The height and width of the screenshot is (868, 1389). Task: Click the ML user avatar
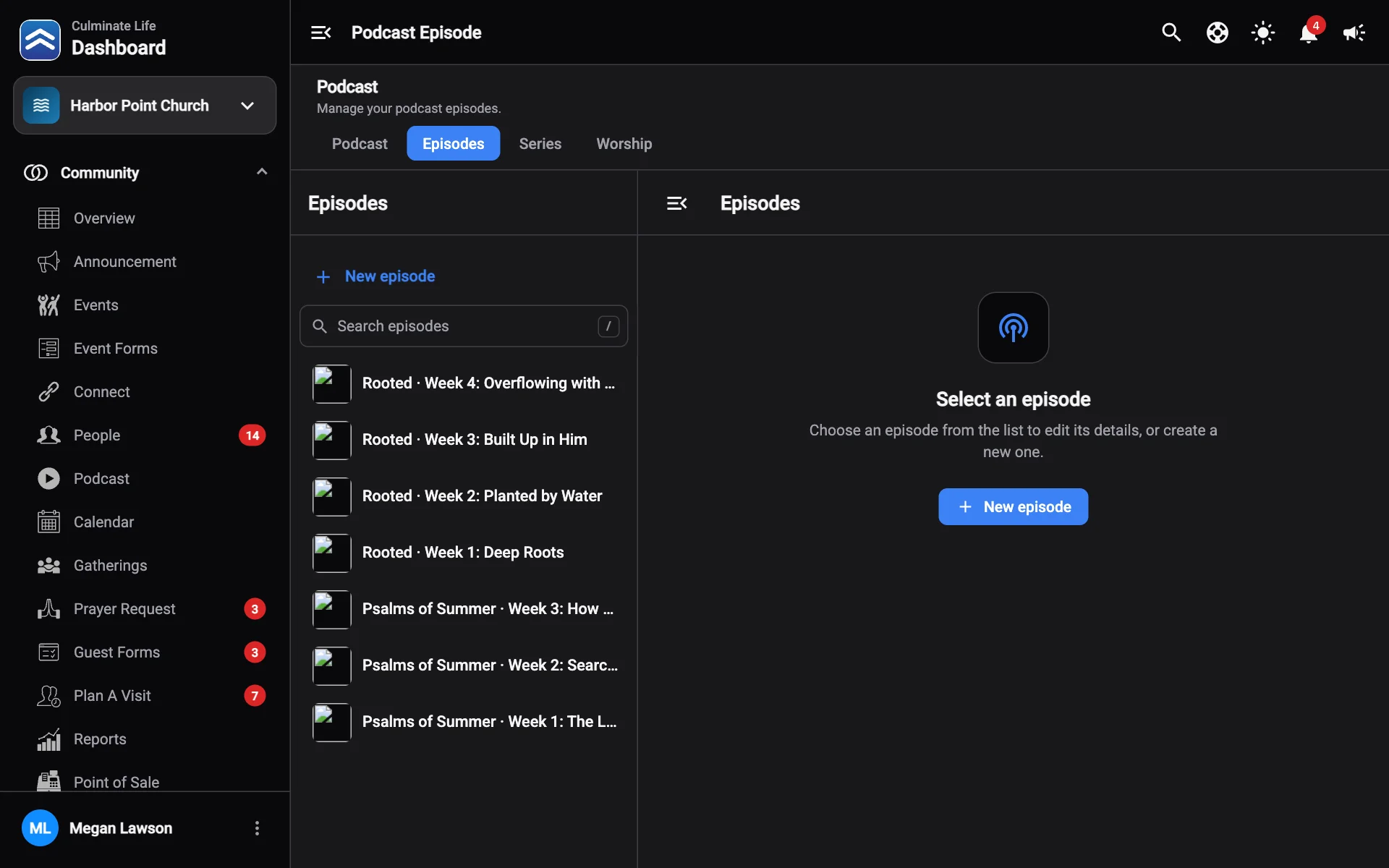click(40, 828)
